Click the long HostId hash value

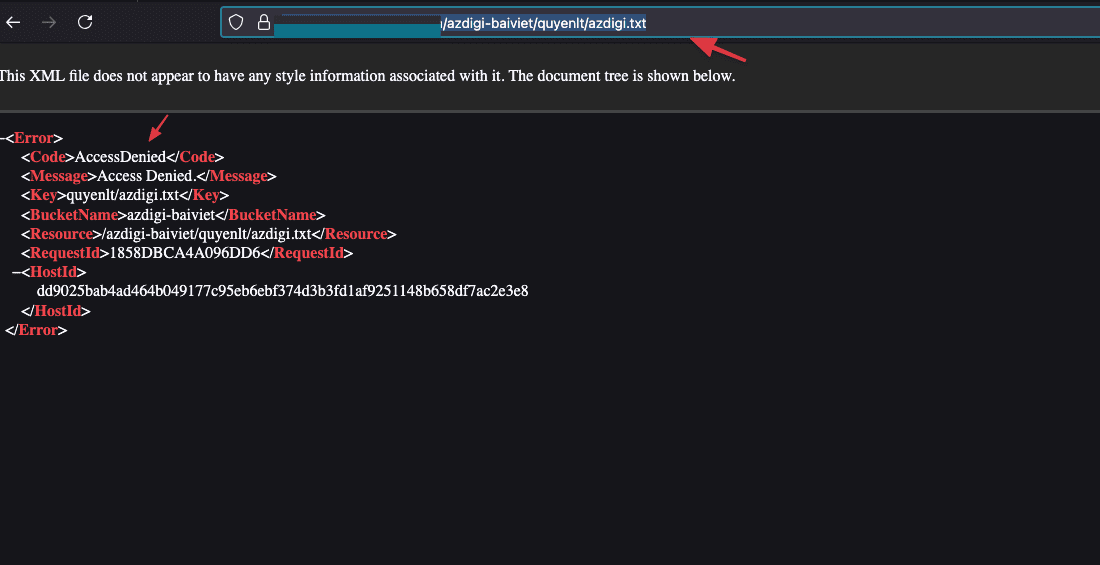[282, 291]
